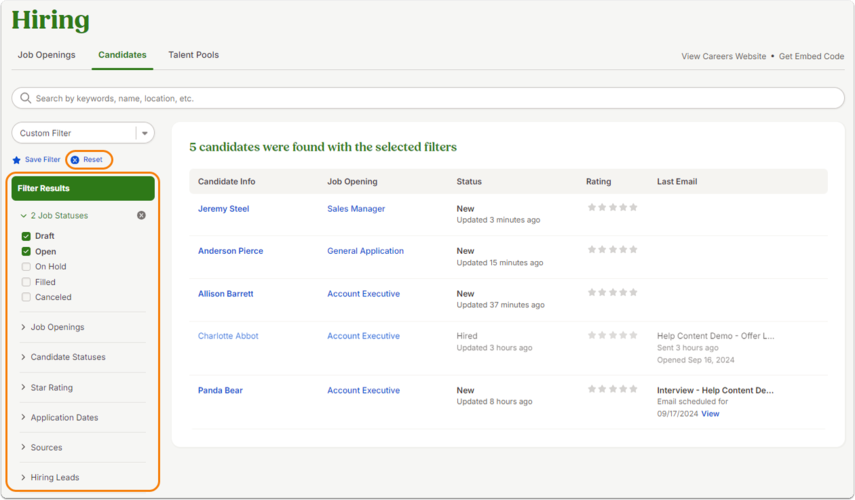Rate Panda Bear using star rating
855x500 pixels.
point(612,389)
